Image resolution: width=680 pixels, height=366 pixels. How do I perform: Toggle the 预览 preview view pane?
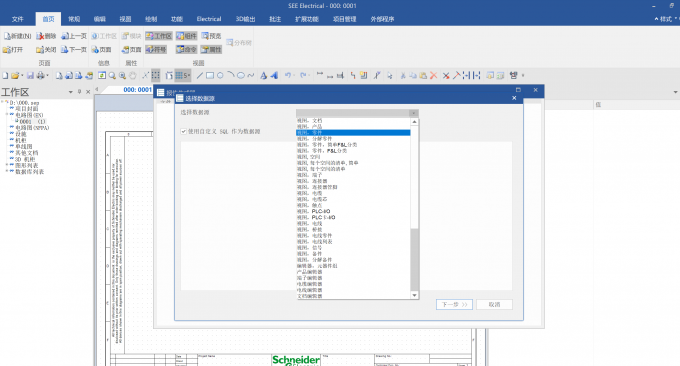211,36
